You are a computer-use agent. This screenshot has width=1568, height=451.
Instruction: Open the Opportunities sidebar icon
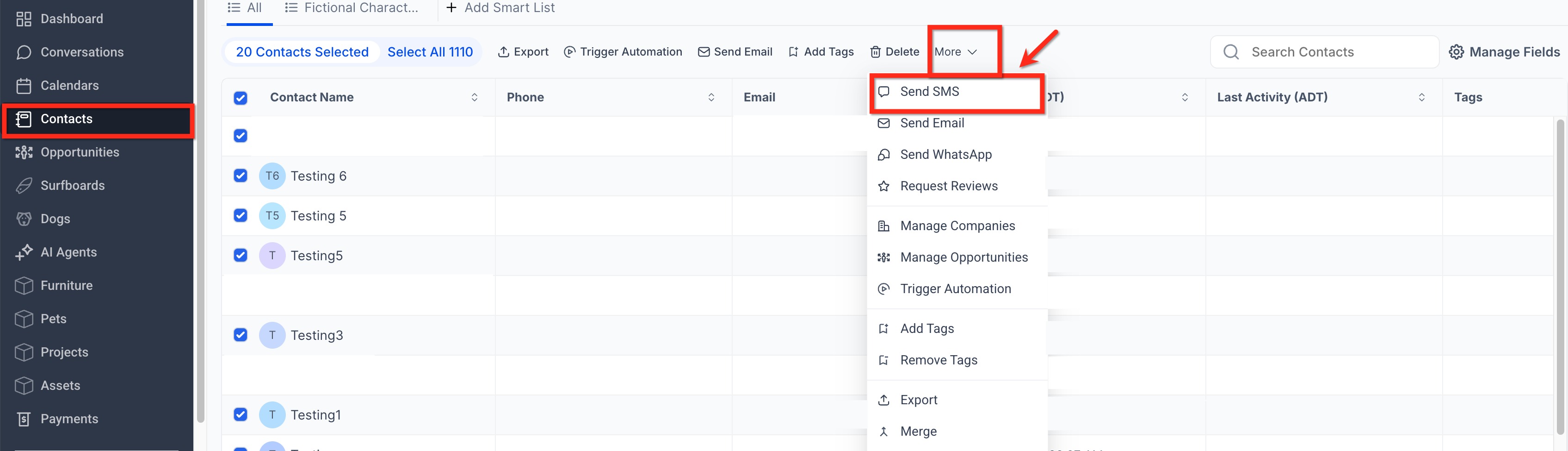coord(24,152)
